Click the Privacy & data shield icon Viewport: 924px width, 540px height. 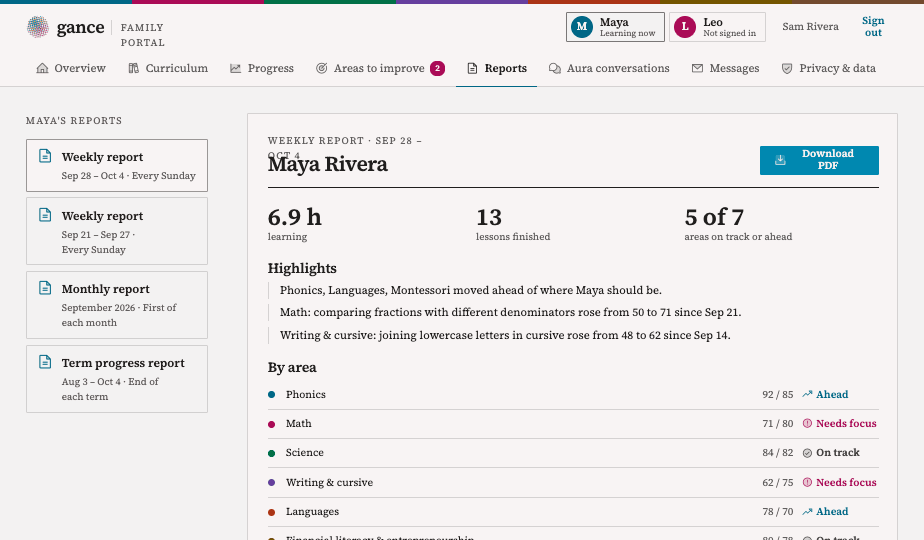click(x=787, y=68)
